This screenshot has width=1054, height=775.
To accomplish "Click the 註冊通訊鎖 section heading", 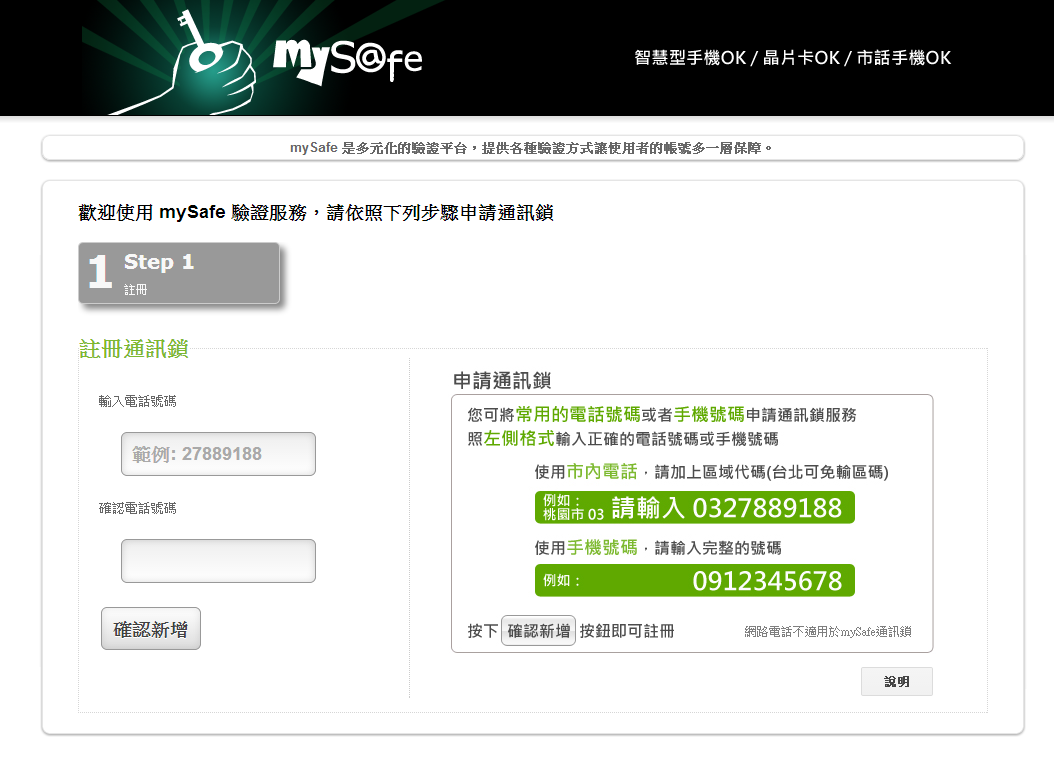I will click(x=134, y=349).
